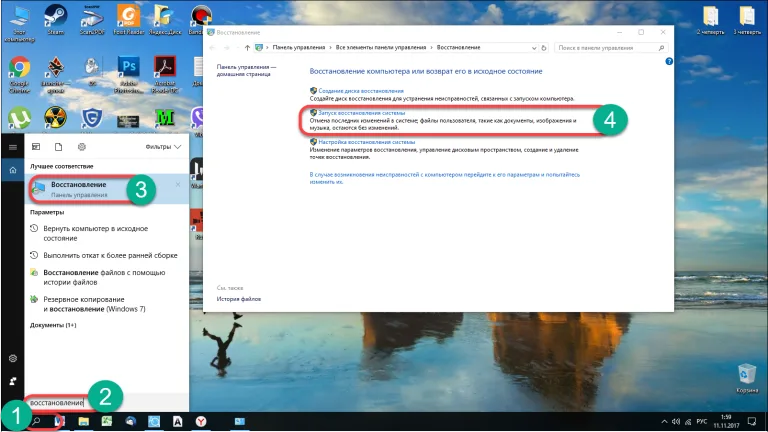Open the volume control in system tray

(676, 421)
